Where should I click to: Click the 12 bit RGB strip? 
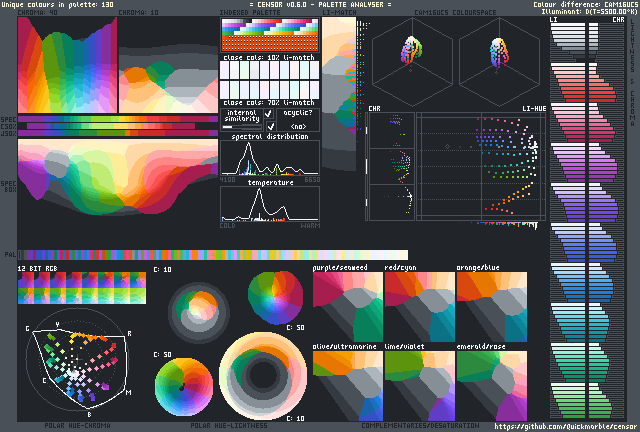(81, 289)
